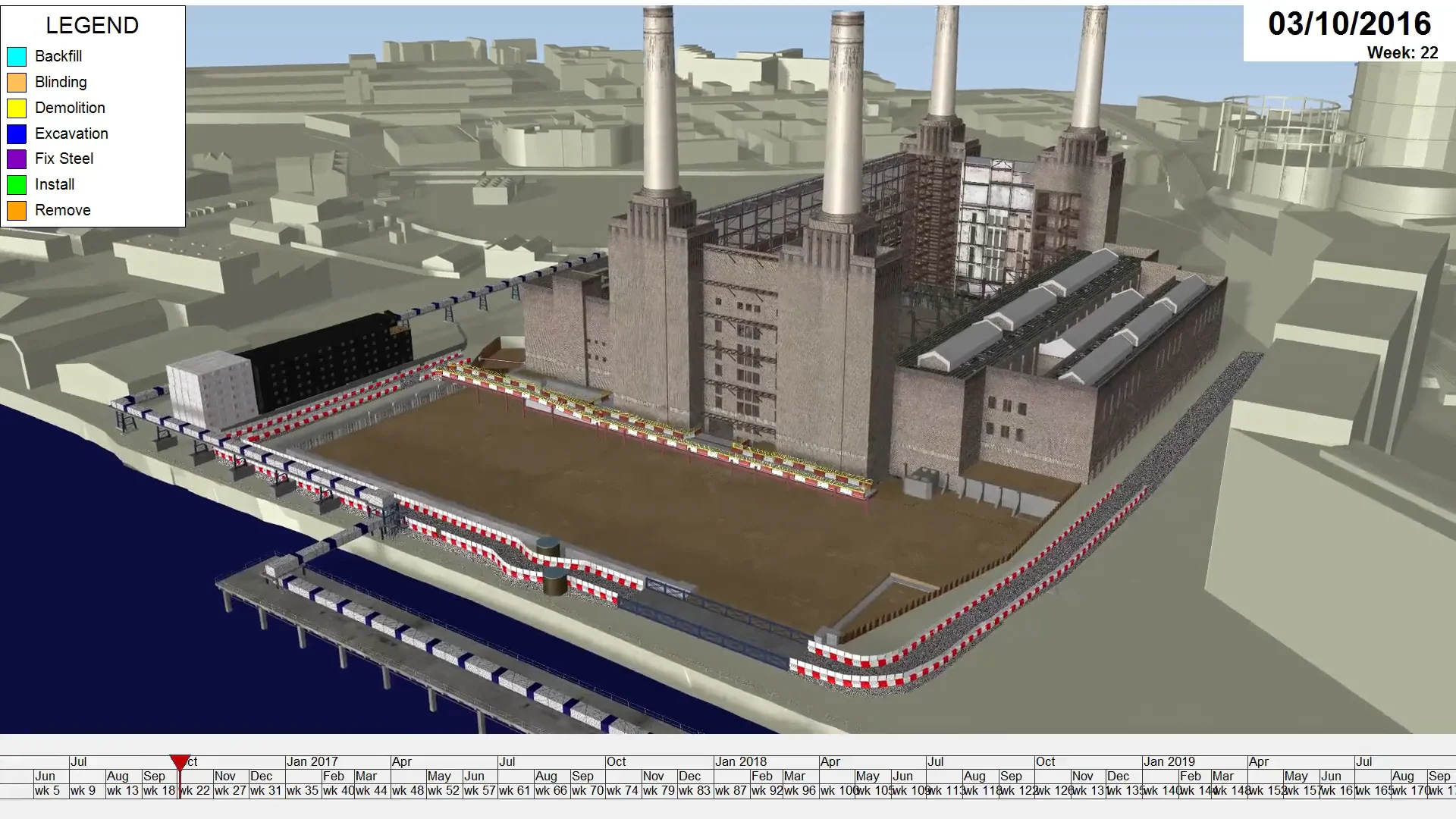Select the Remove legend label
This screenshot has height=819, width=1456.
(x=62, y=210)
